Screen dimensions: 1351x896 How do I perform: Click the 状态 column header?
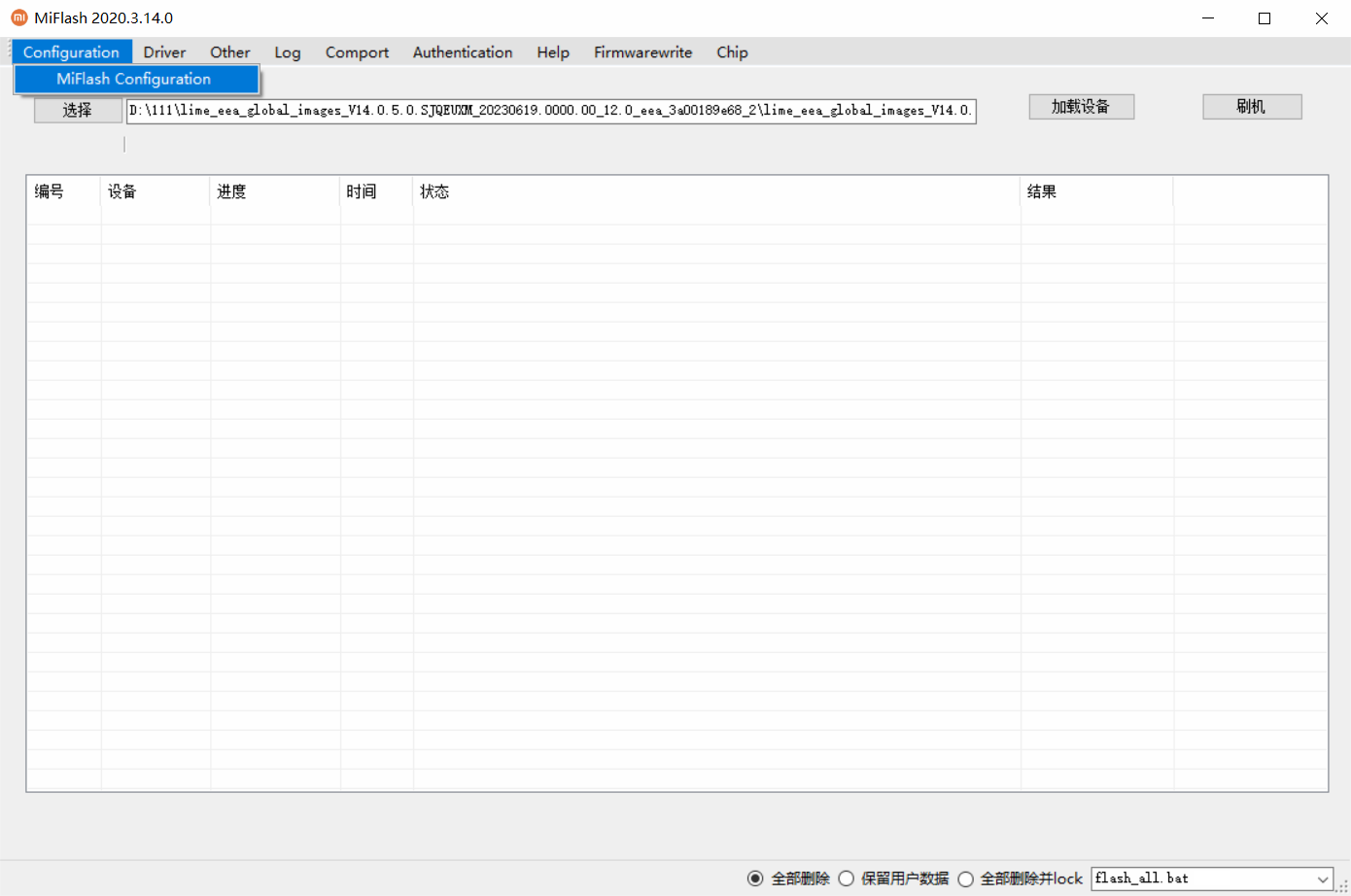tap(434, 191)
